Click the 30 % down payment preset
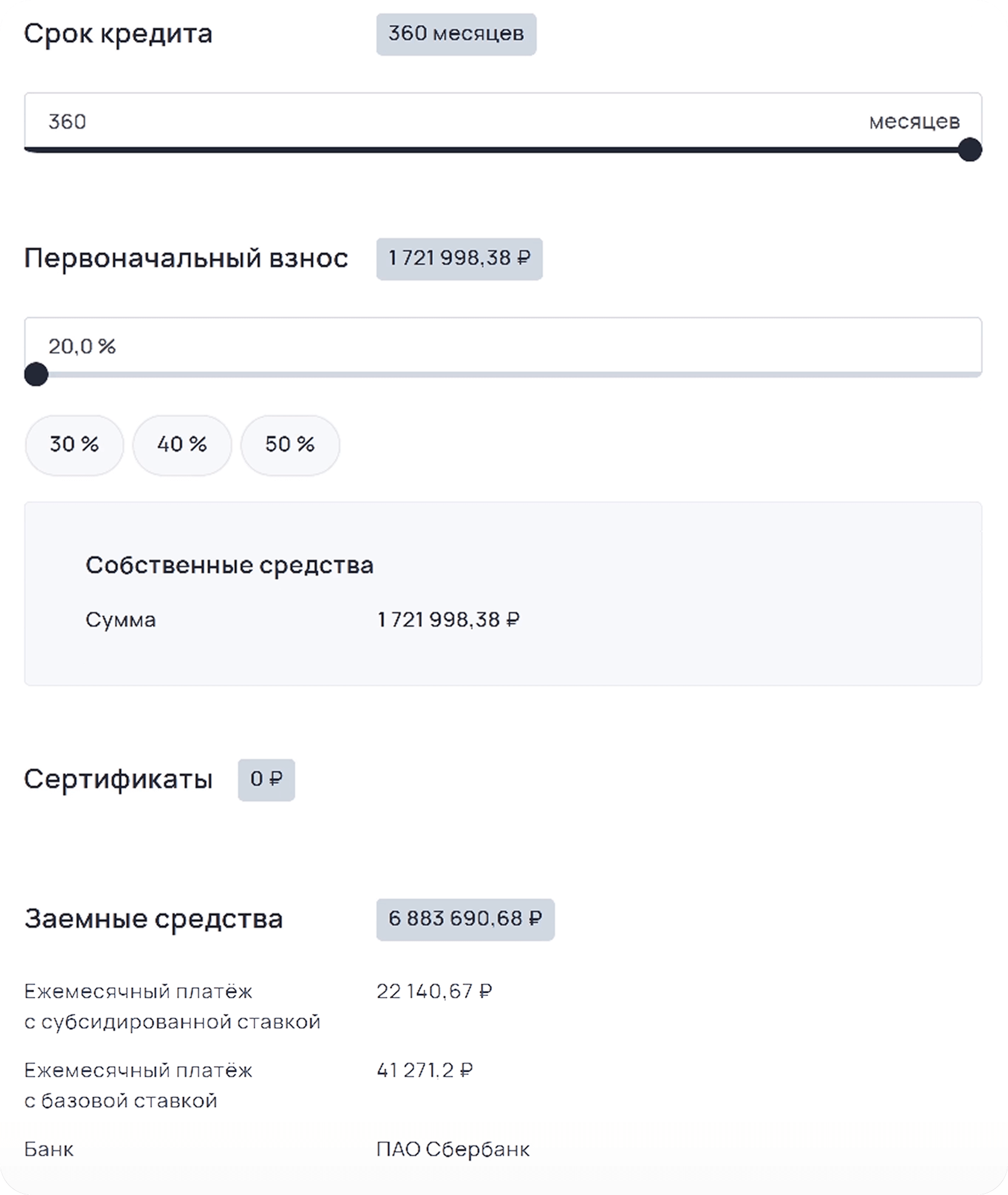 click(74, 444)
